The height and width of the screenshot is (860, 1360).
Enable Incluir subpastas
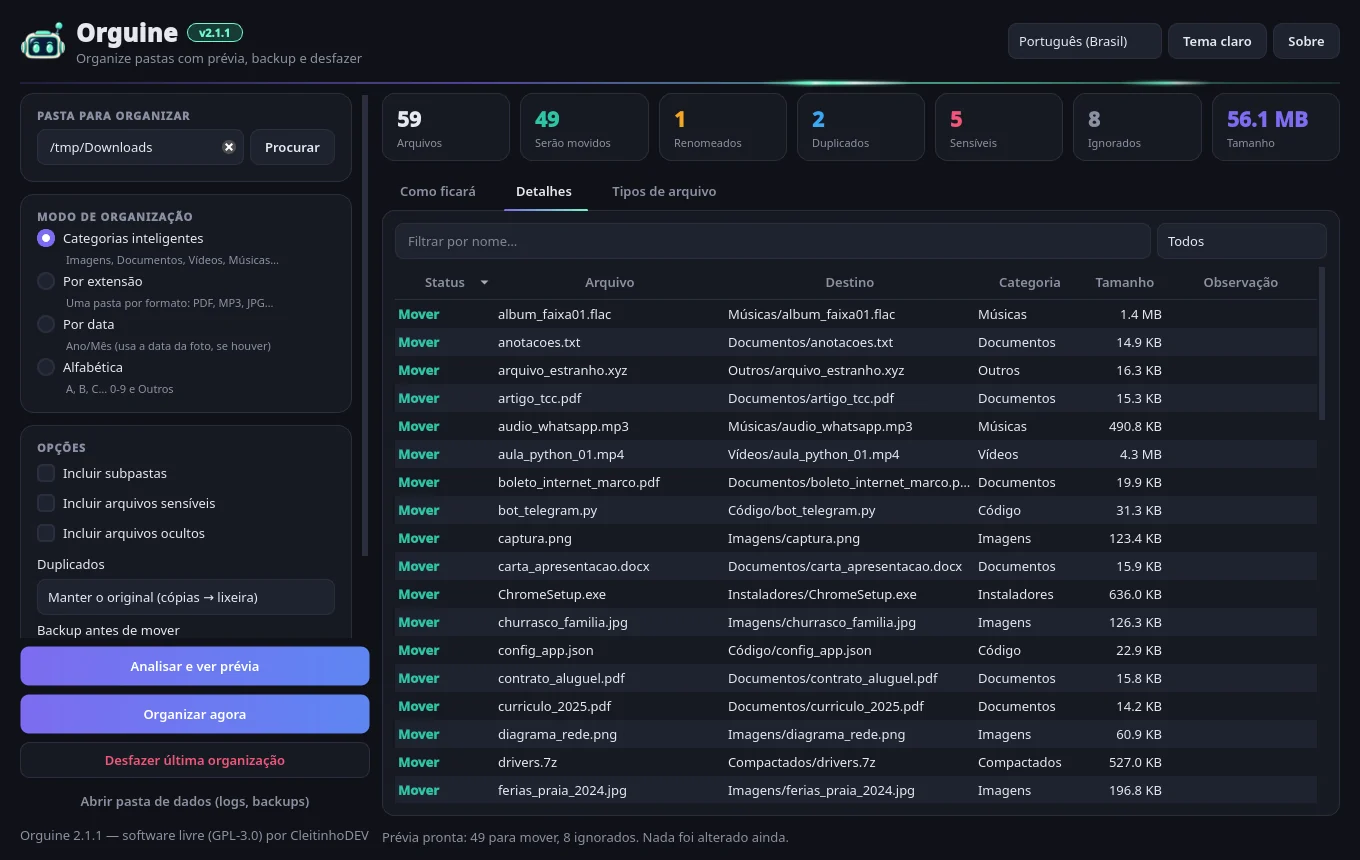point(46,473)
